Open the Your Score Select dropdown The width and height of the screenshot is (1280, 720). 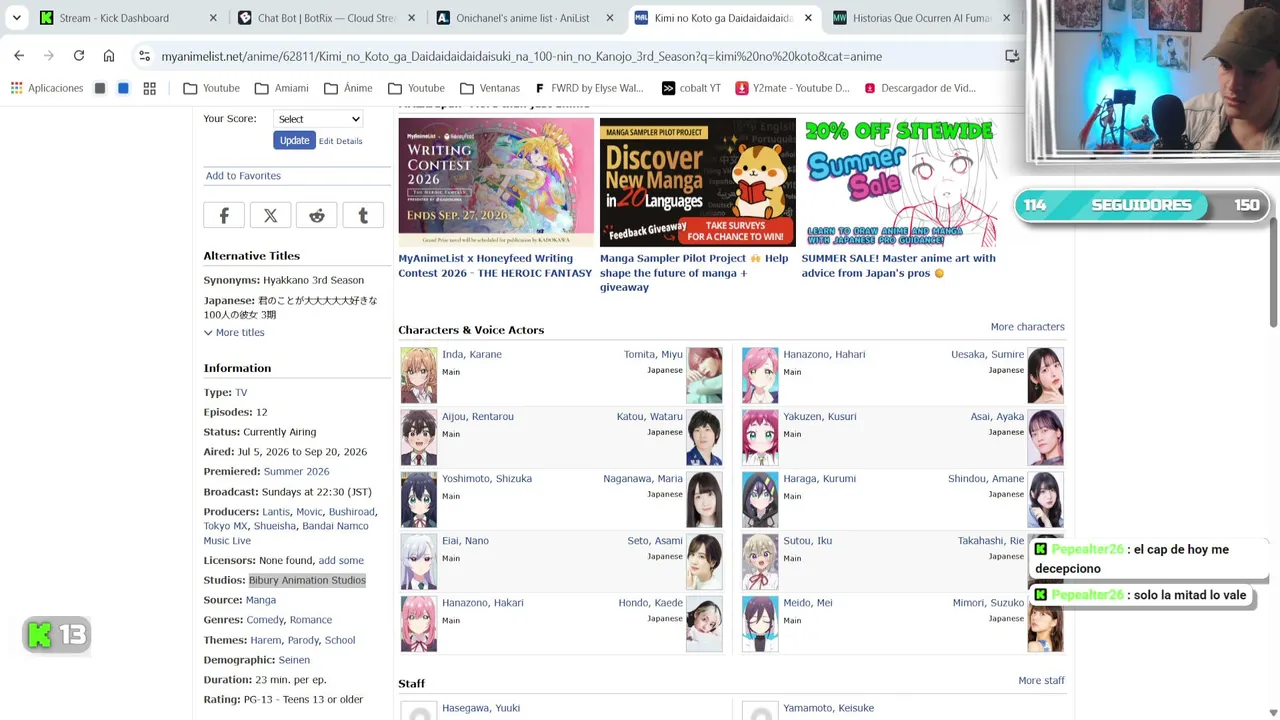(x=318, y=119)
